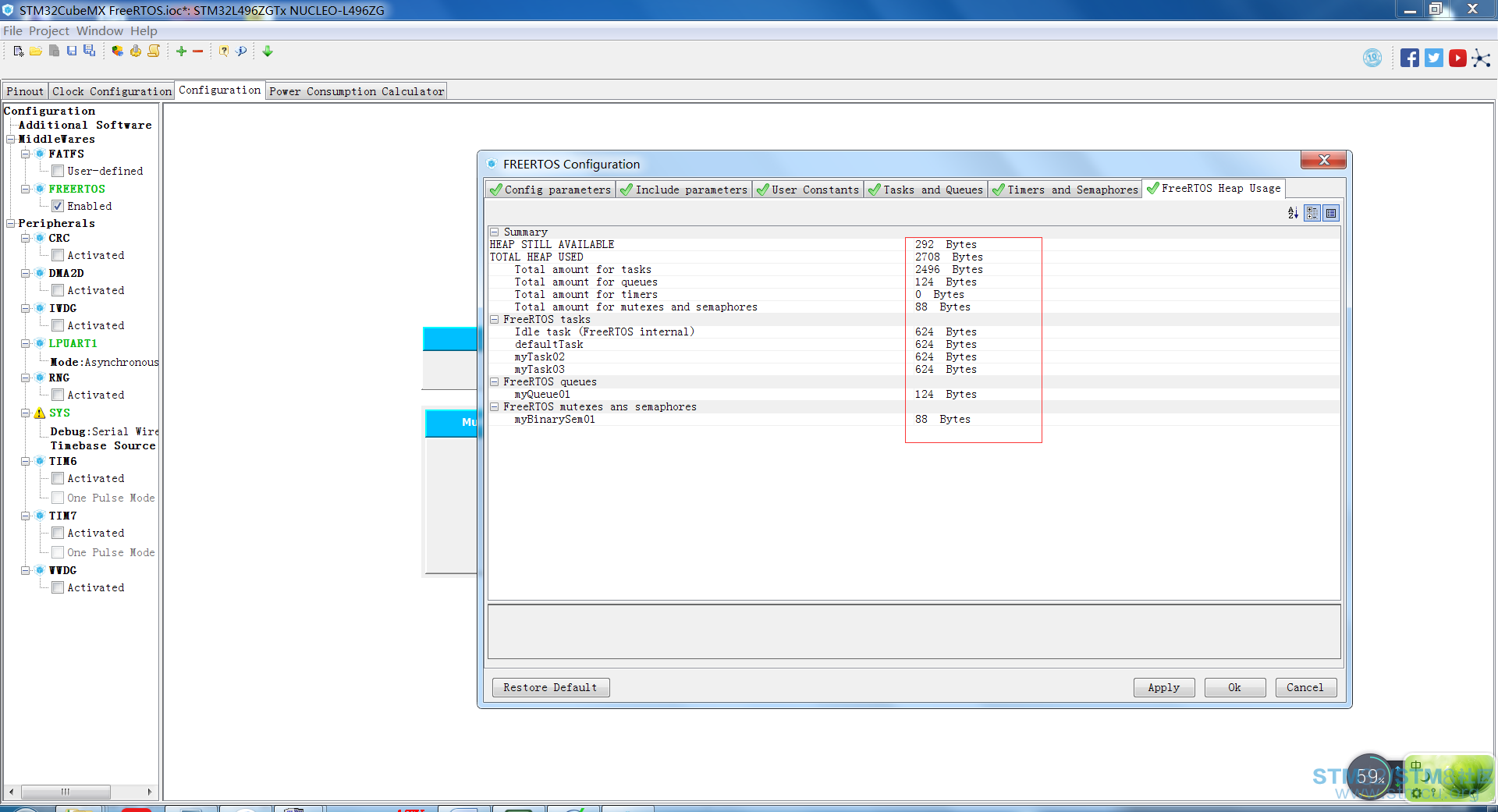
Task: Click the Restore Default button
Action: [550, 687]
